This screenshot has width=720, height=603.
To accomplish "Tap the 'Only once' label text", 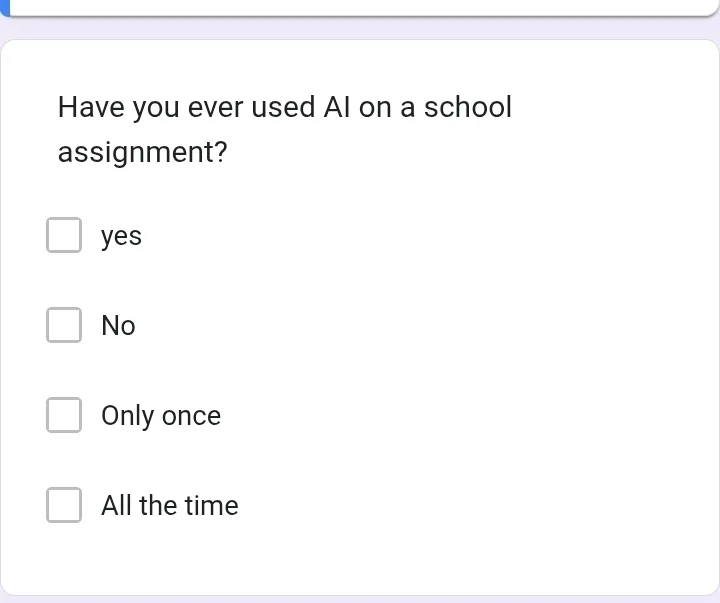I will click(x=160, y=416).
